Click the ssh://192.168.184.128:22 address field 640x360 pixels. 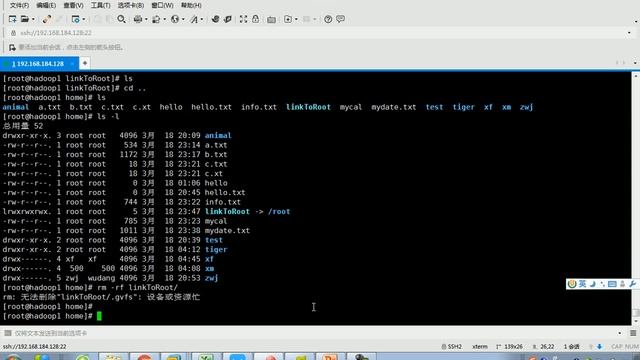318,33
